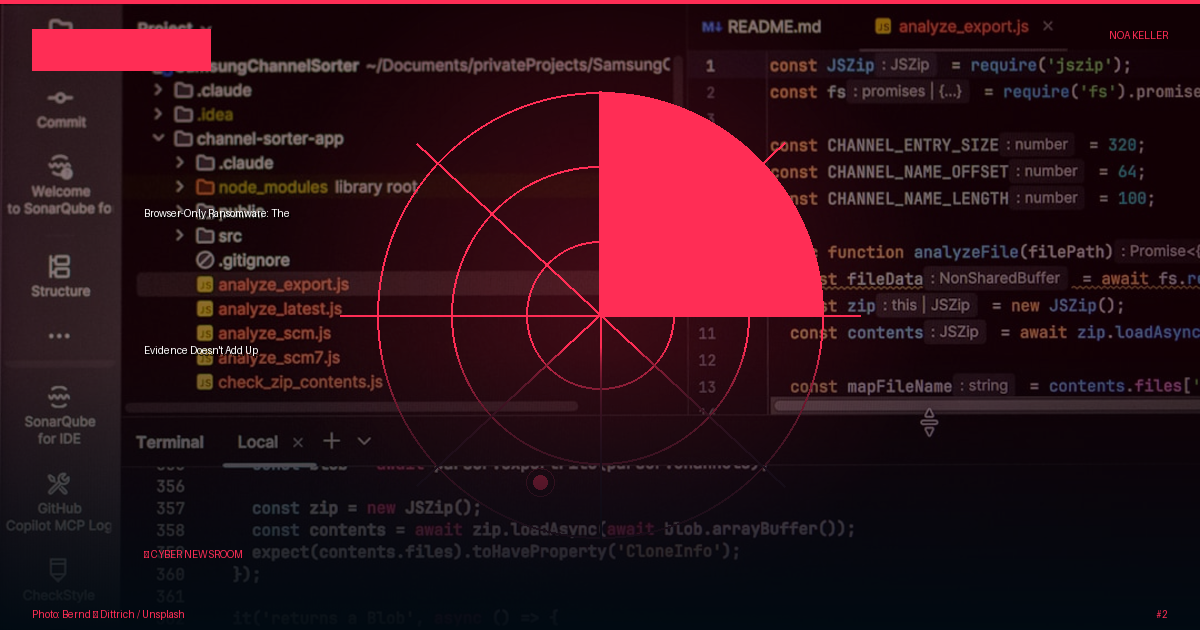This screenshot has height=630, width=1200.
Task: Open analyze_scm7.js file
Action: coord(279,357)
